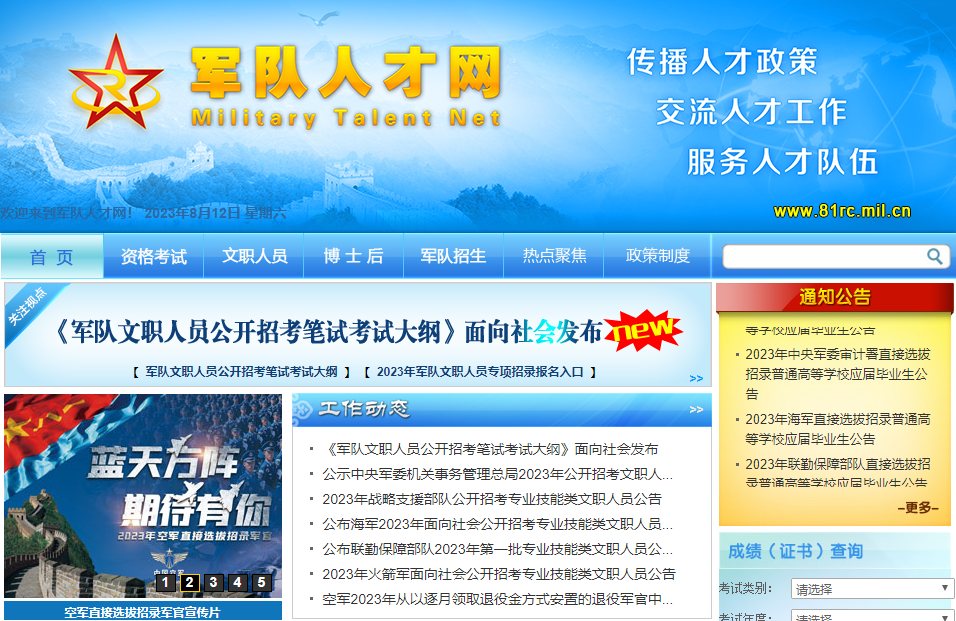This screenshot has height=621, width=956.
Task: Open the 资格考试 navigation tab
Action: point(154,257)
